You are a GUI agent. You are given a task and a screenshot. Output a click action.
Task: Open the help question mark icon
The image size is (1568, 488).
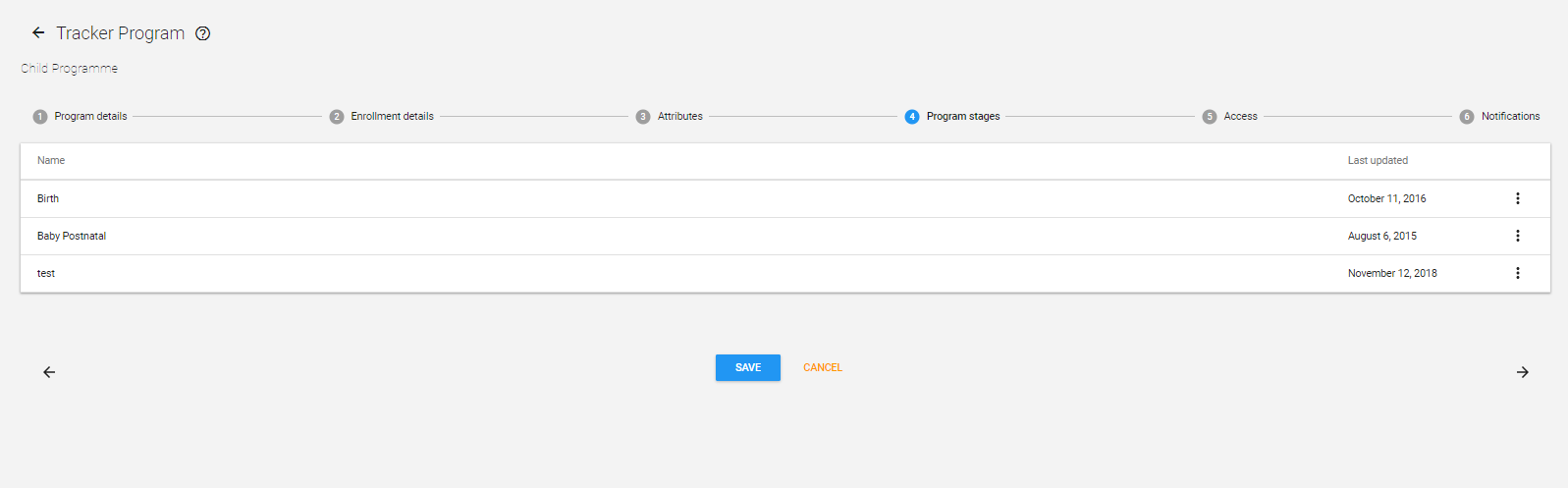tap(203, 33)
